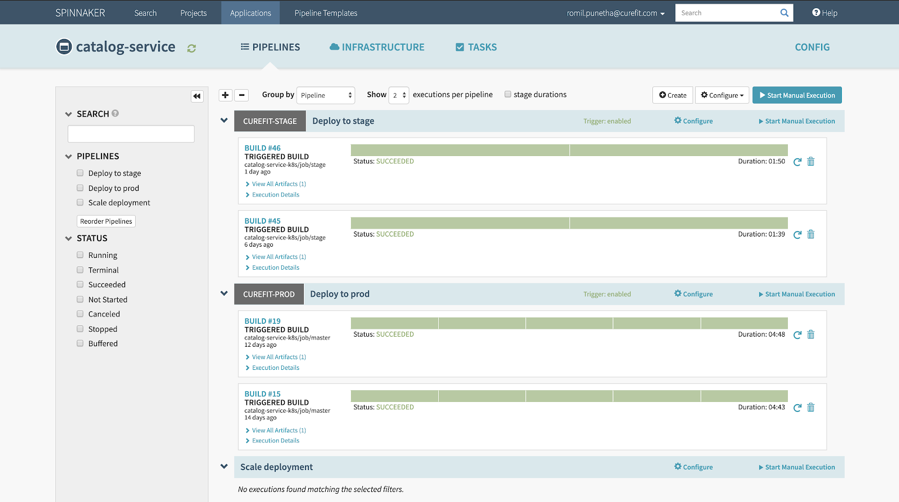
Task: Collapse the STATUS filter section
Action: click(69, 238)
